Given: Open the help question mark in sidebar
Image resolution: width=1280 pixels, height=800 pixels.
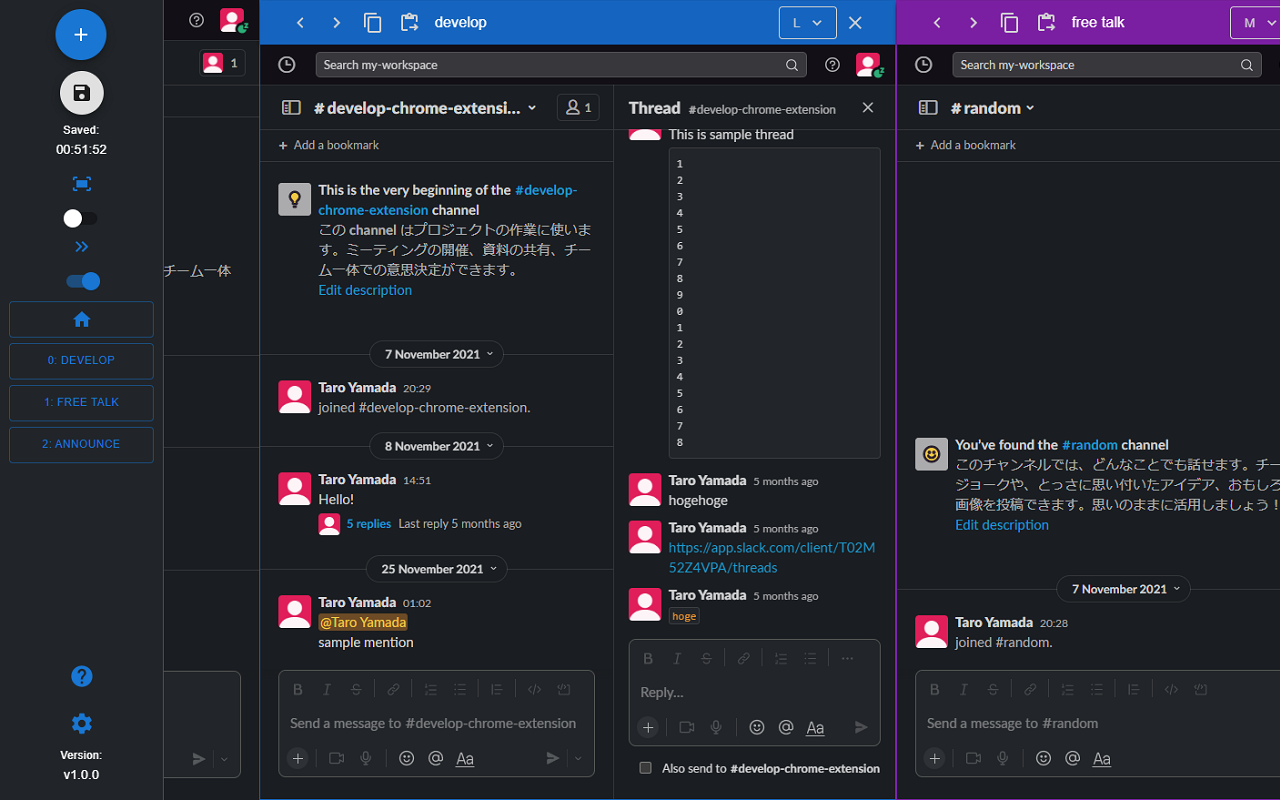Looking at the screenshot, I should point(82,676).
